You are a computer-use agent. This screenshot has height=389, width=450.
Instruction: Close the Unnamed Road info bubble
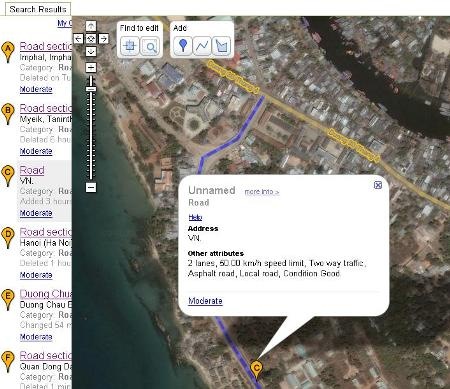click(x=378, y=185)
